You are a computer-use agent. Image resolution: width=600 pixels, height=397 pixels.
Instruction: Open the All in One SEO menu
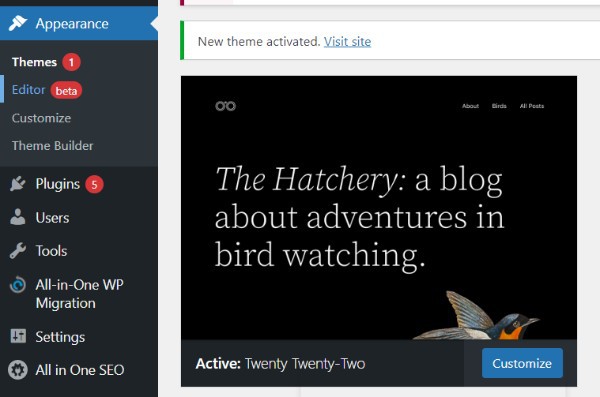click(x=79, y=370)
